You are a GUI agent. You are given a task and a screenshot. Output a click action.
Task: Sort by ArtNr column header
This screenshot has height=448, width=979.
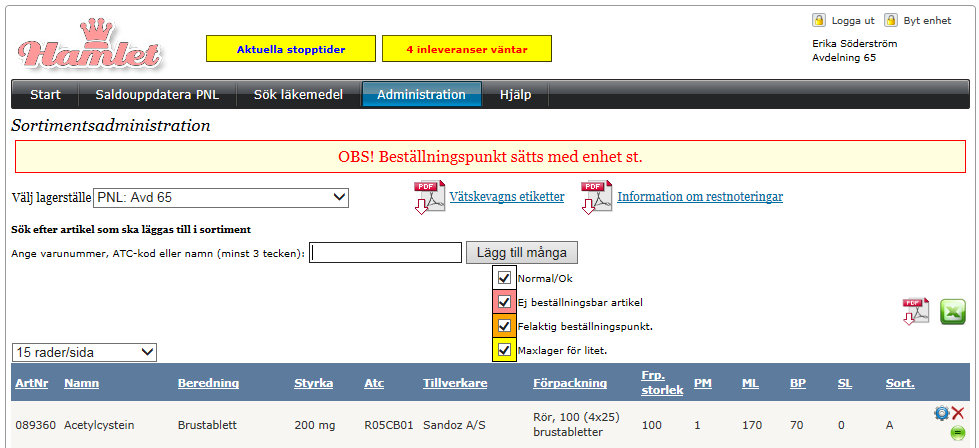(32, 383)
